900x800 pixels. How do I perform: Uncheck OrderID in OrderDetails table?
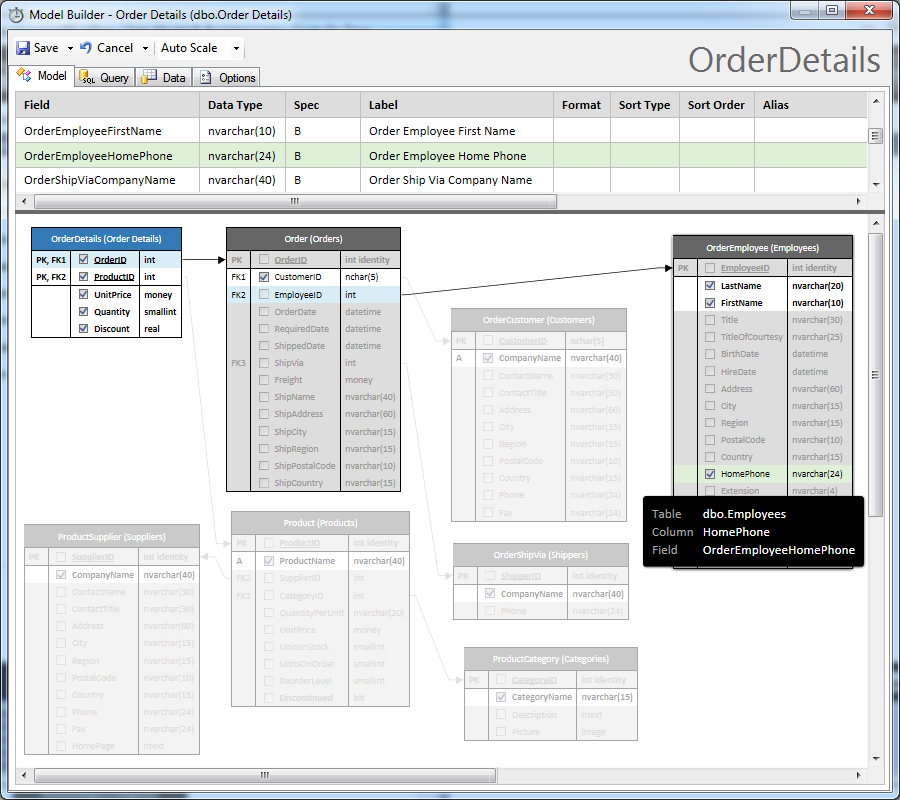pyautogui.click(x=84, y=259)
